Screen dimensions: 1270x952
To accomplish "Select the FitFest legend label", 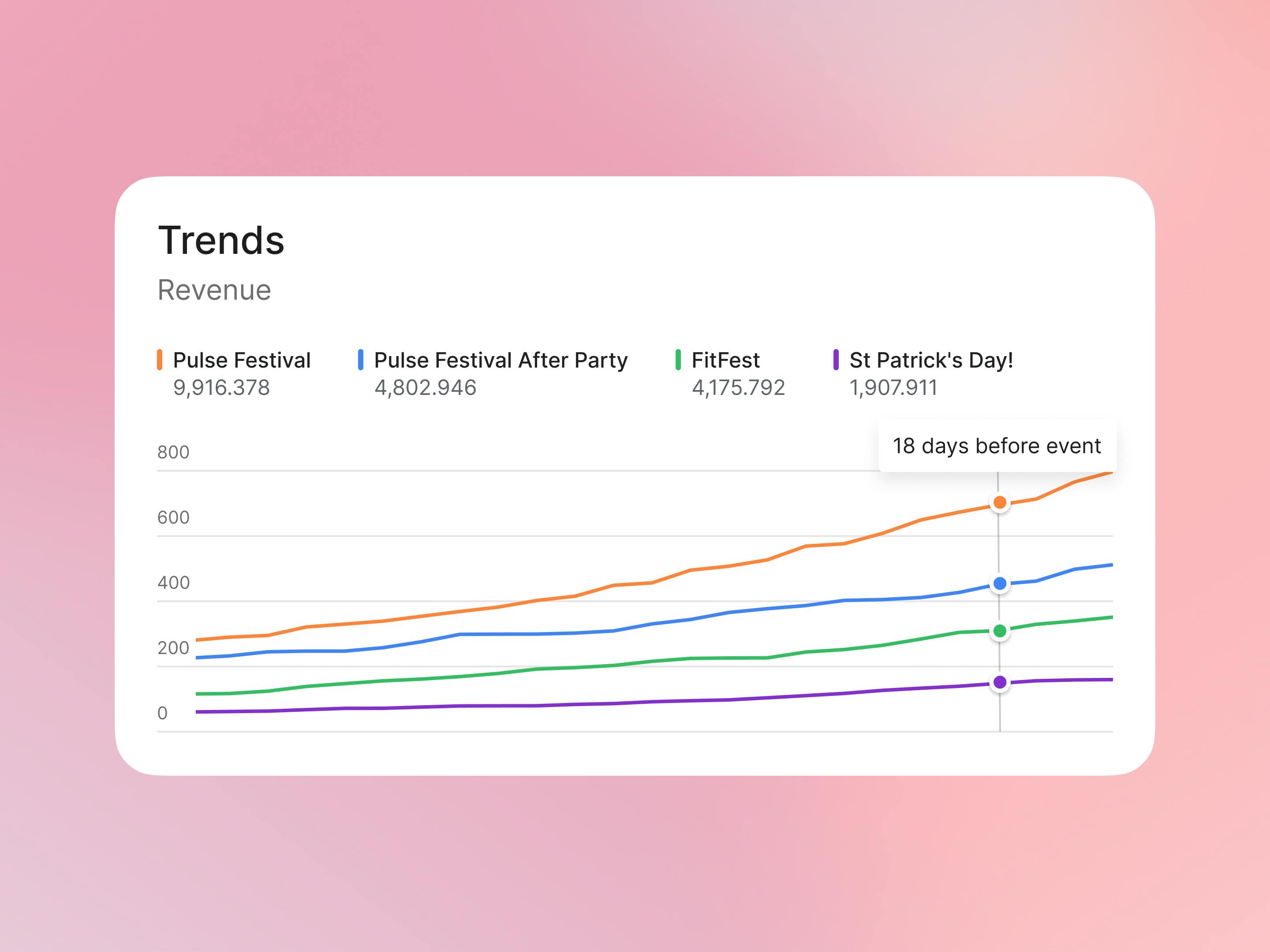I will pos(725,361).
